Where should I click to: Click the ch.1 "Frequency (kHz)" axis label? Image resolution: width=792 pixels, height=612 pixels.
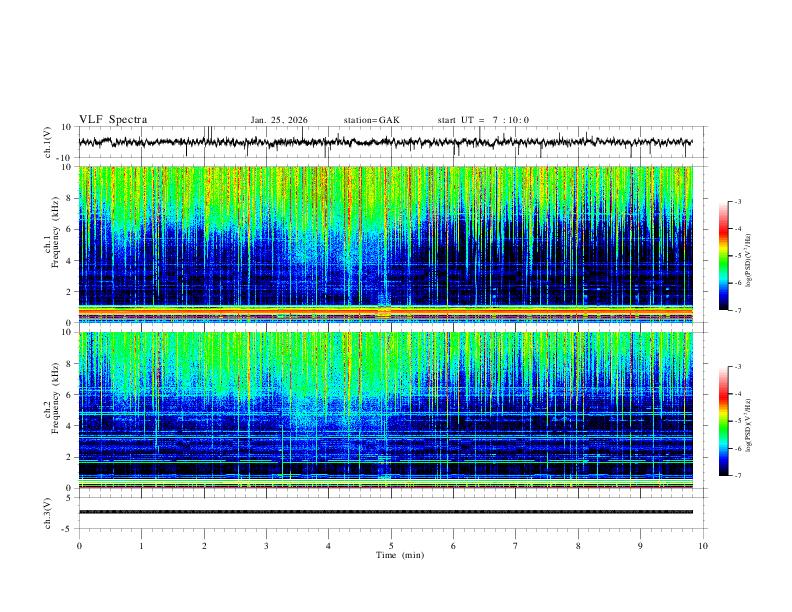point(55,232)
